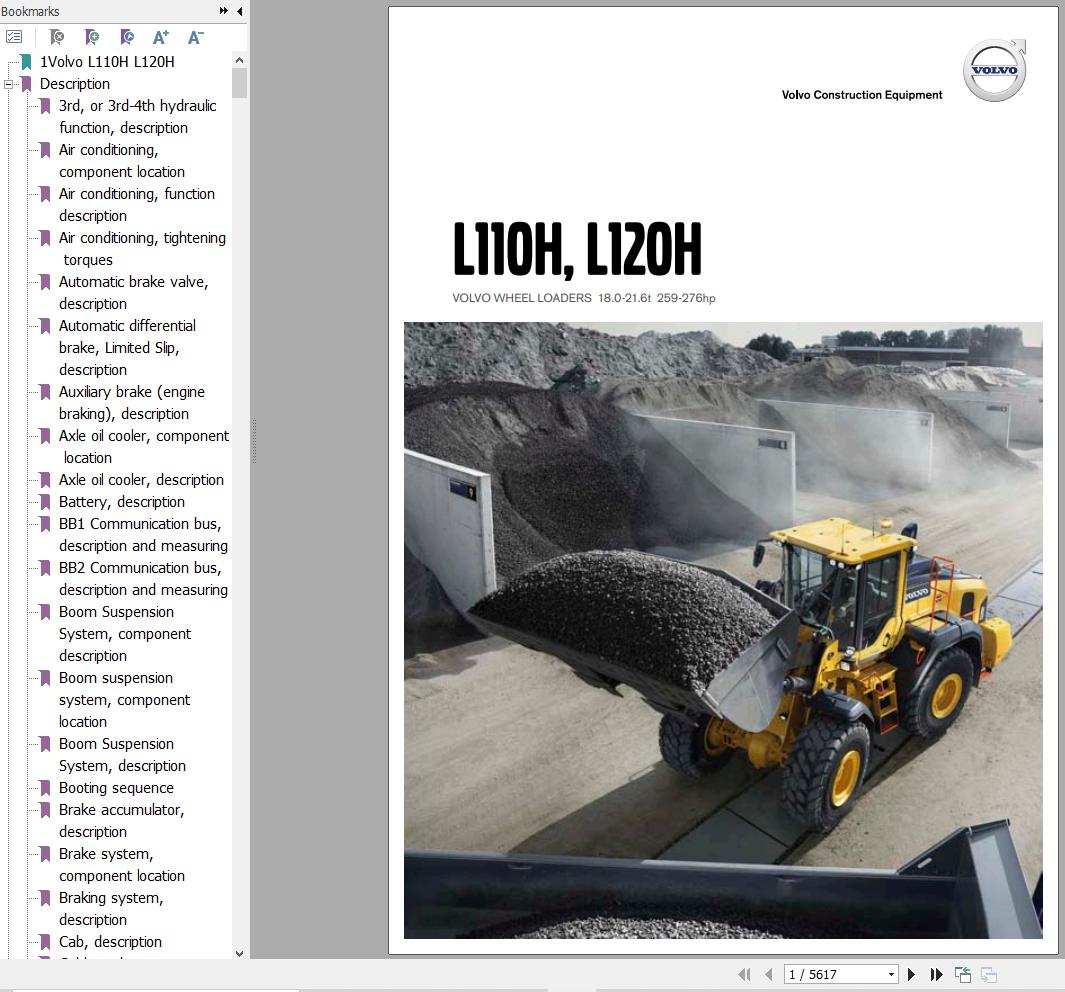Collapse the Description bookmark node

pos(8,84)
